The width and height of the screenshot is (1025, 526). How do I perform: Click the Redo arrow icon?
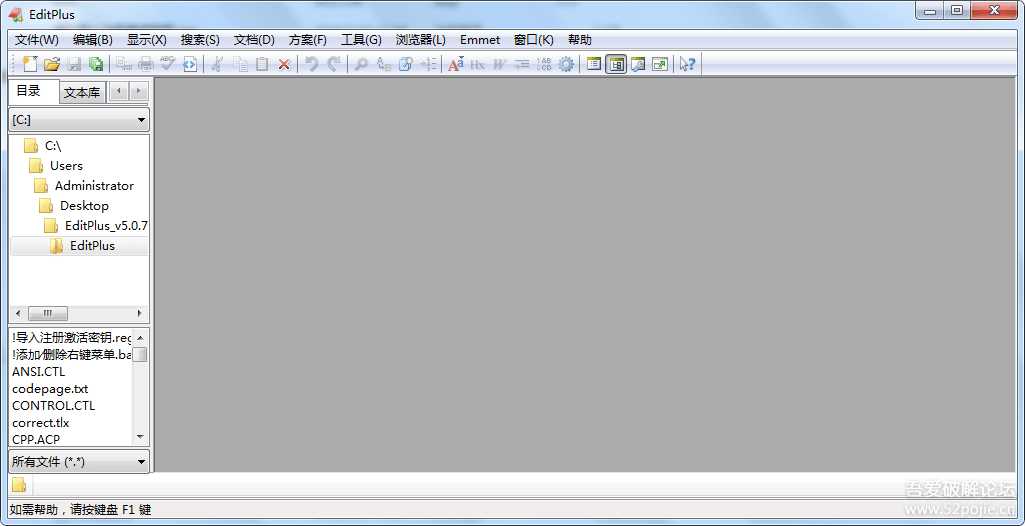(334, 63)
